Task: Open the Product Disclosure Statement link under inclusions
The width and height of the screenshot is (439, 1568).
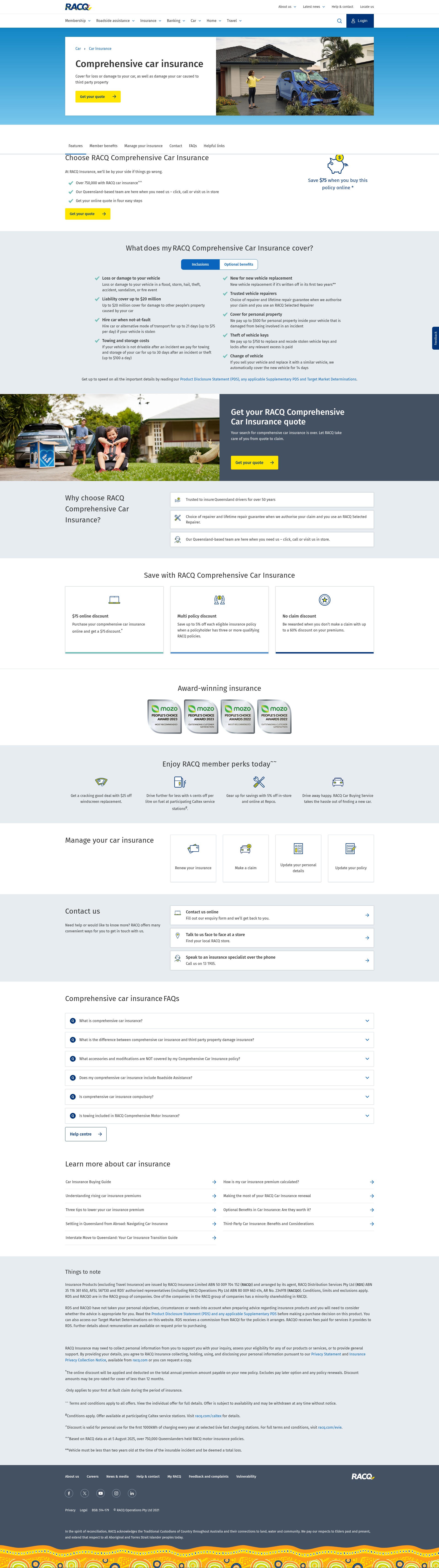Action: pyautogui.click(x=268, y=379)
